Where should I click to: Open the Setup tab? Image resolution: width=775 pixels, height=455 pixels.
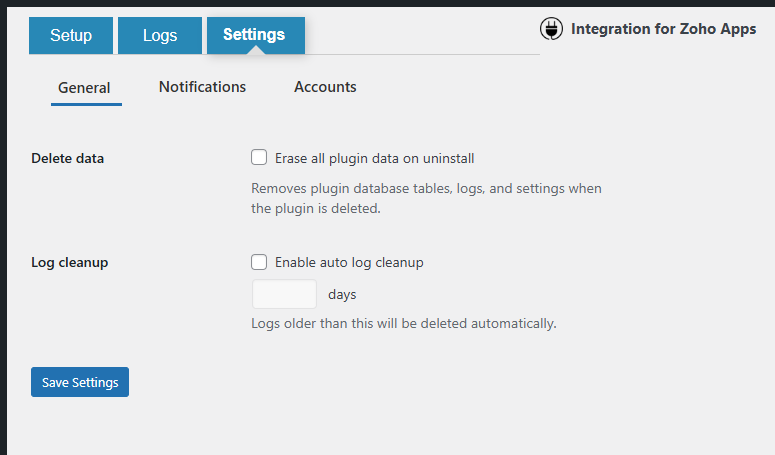click(71, 36)
